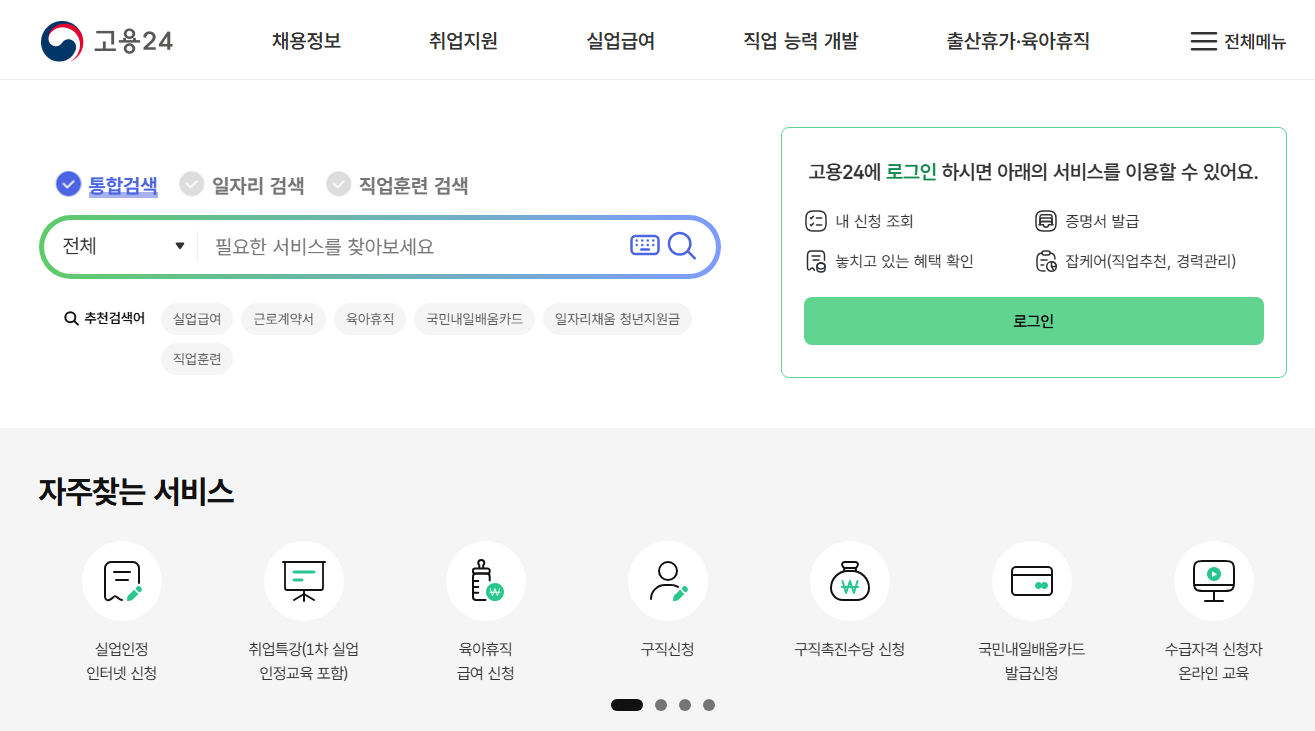1315x731 pixels.
Task: Click the 직업훈련 recommended keyword chip
Action: coord(197,358)
